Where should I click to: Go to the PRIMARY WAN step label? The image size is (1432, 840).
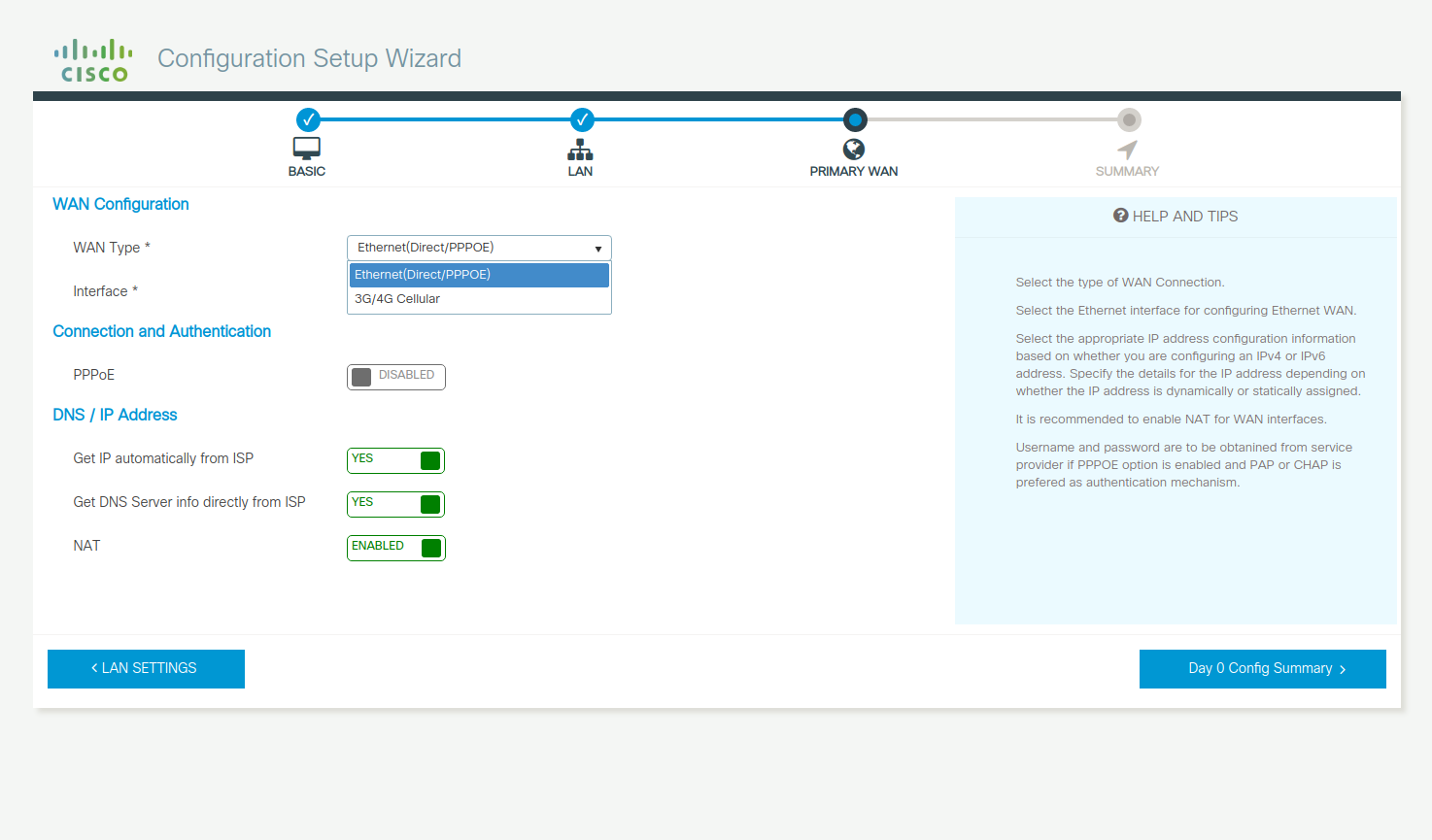pyautogui.click(x=854, y=171)
